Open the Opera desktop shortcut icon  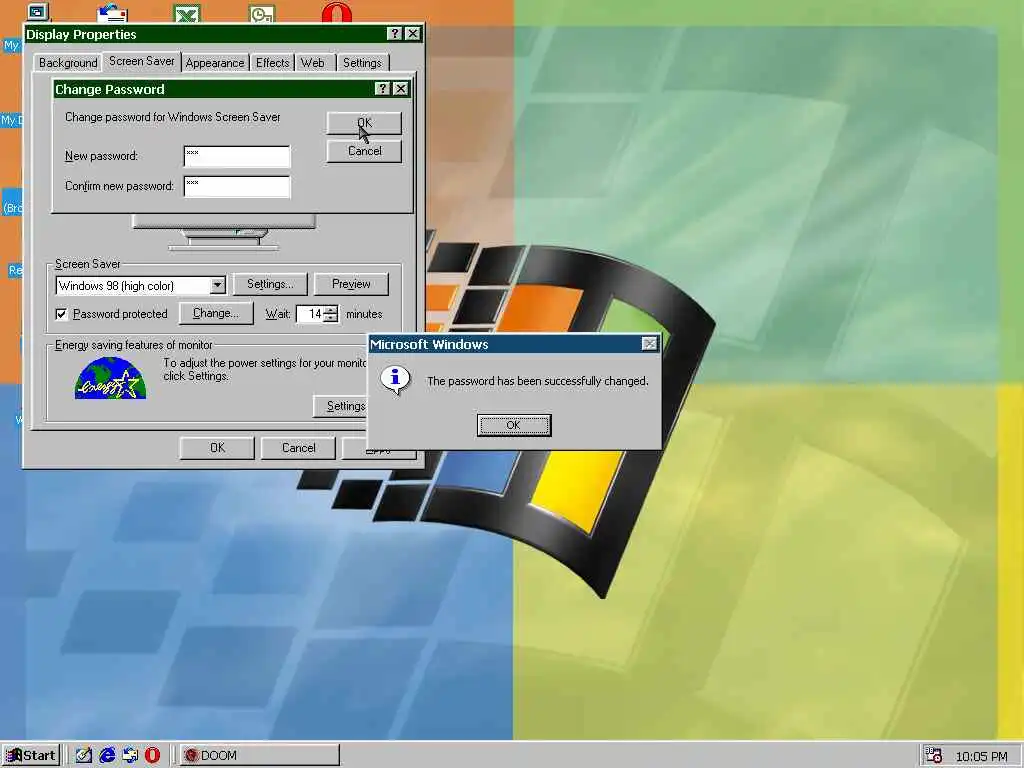click(337, 12)
